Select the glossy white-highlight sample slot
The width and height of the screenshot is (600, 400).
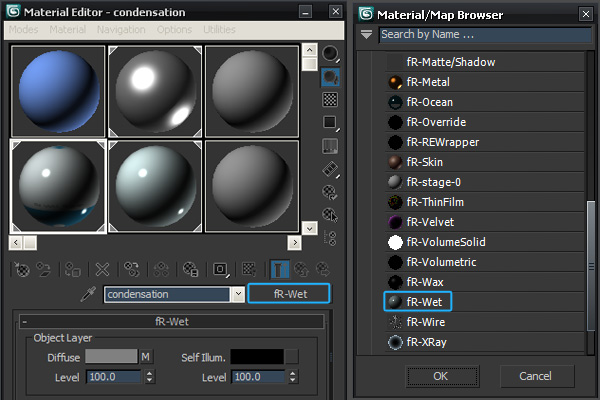(x=155, y=91)
